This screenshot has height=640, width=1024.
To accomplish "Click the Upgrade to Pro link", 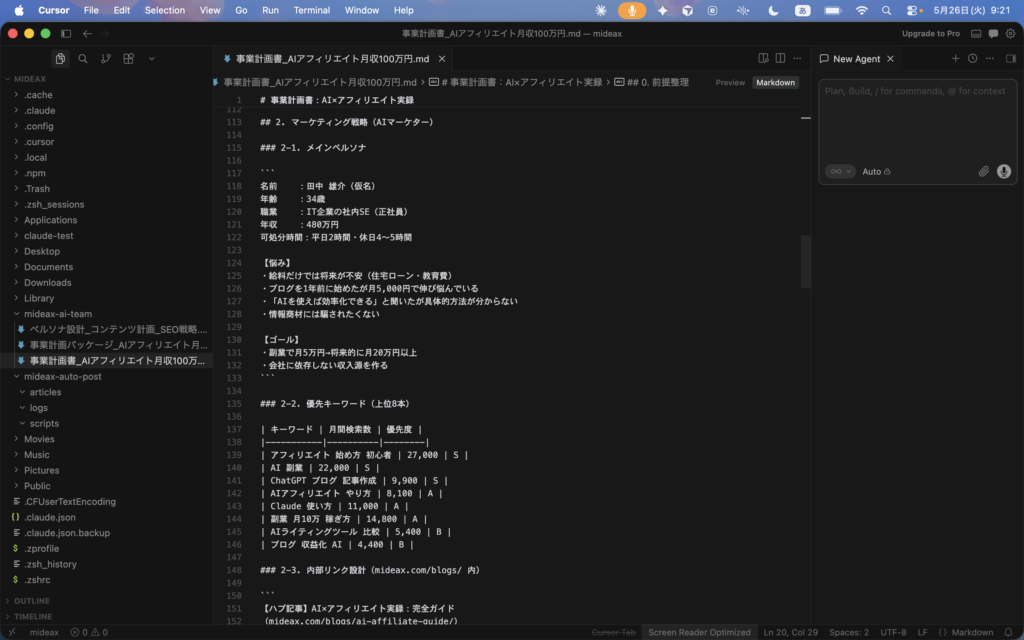I will pos(931,33).
